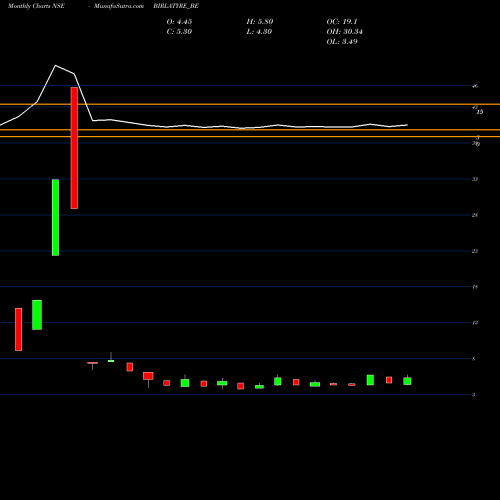
Task: Click the '15' label beside orange line
Action: (480, 112)
